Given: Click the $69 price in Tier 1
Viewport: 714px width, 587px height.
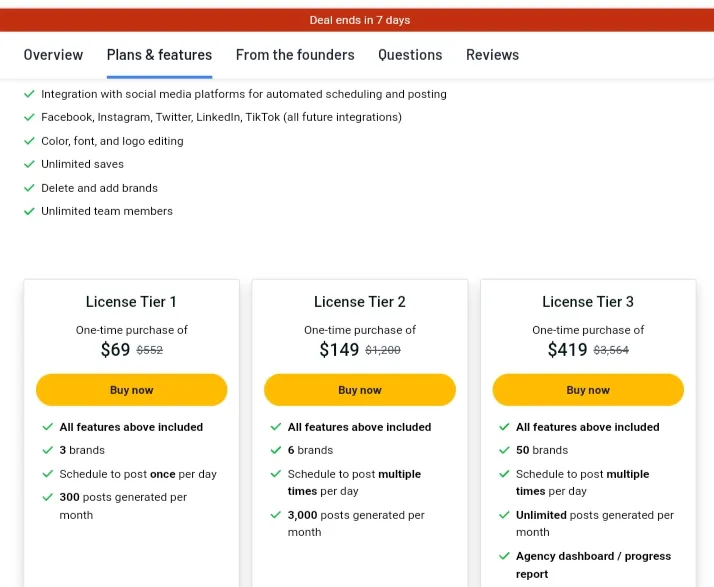Looking at the screenshot, I should (x=116, y=350).
